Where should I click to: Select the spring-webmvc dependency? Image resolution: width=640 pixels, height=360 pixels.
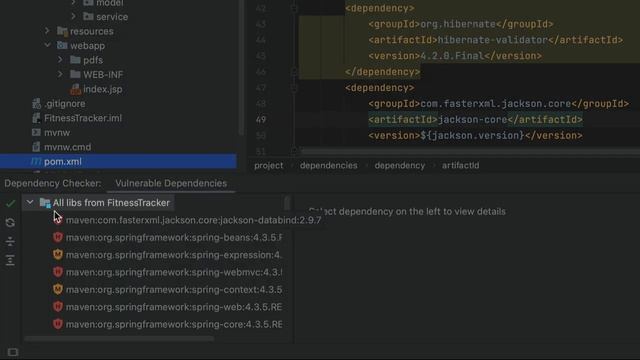click(x=174, y=272)
